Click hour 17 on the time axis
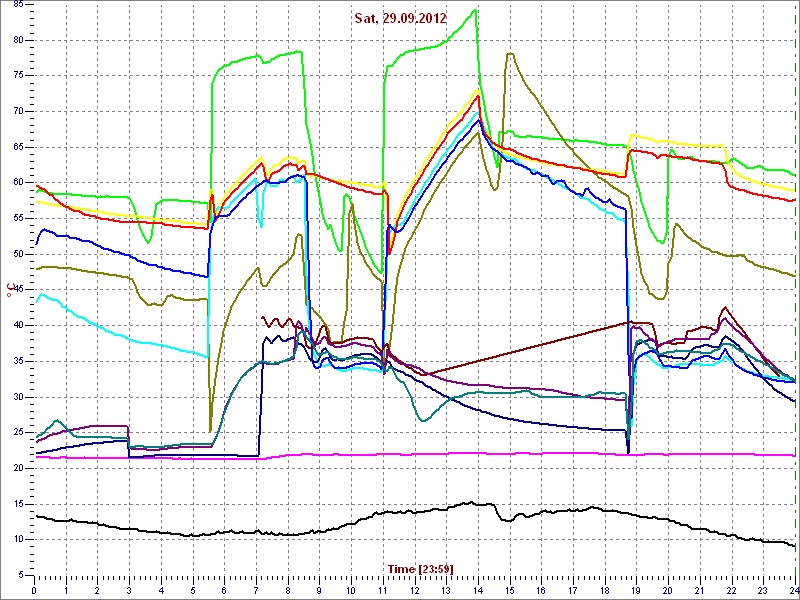The image size is (800, 600). tap(573, 589)
